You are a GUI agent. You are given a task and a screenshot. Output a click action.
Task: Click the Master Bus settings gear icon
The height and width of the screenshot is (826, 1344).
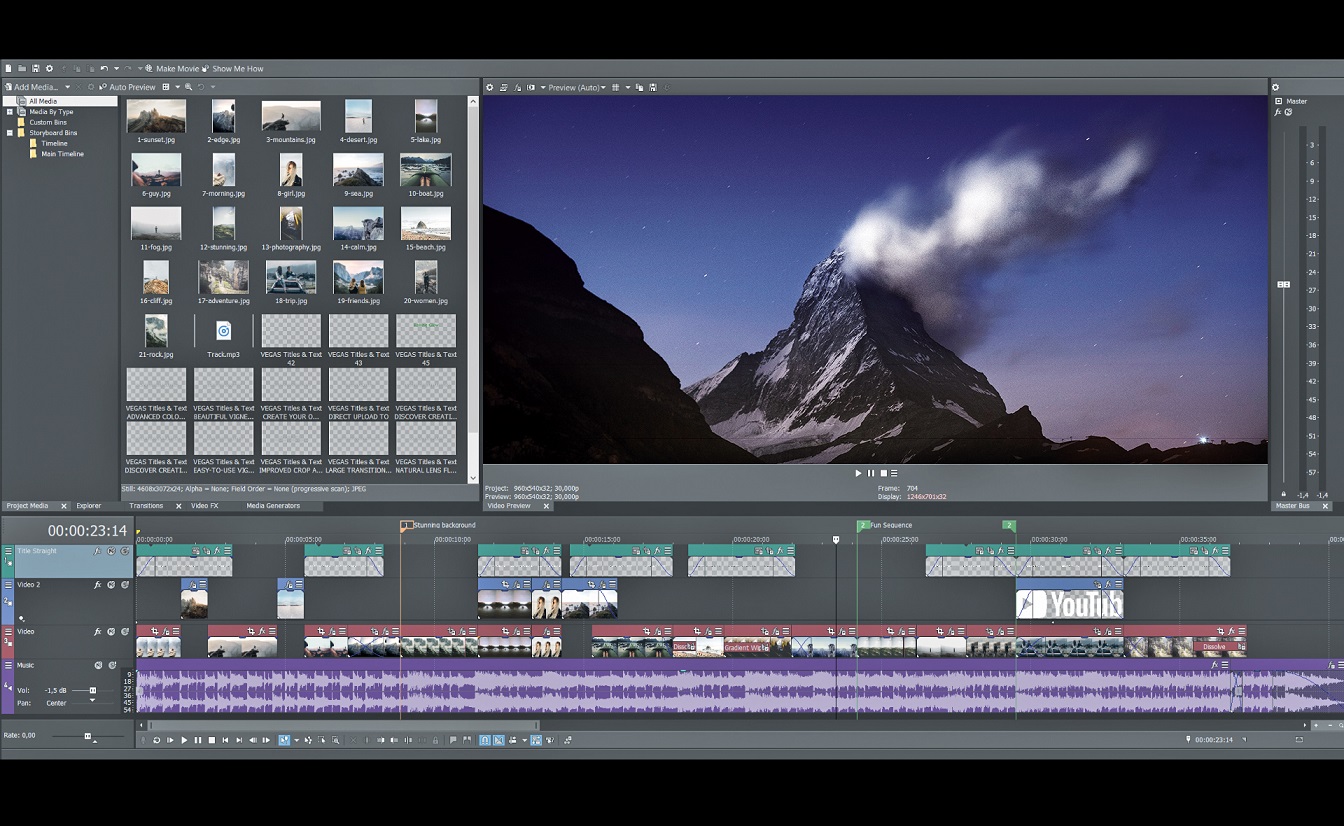[1275, 87]
